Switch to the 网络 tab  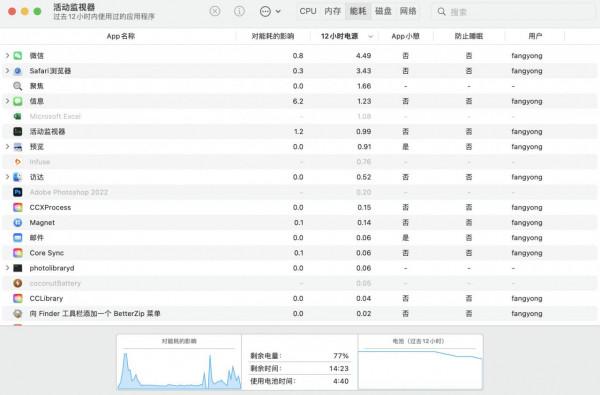pos(408,11)
